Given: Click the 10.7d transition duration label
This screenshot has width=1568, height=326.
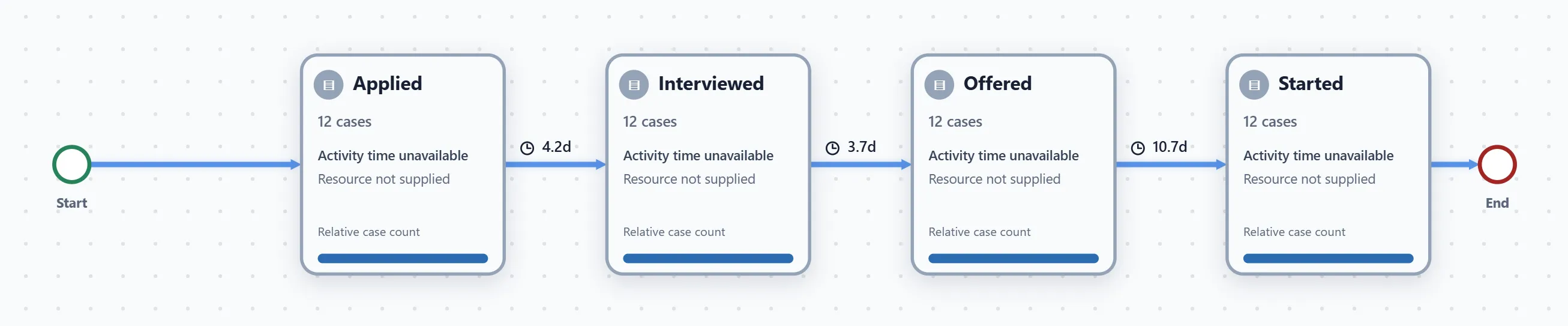Looking at the screenshot, I should pos(1170,147).
